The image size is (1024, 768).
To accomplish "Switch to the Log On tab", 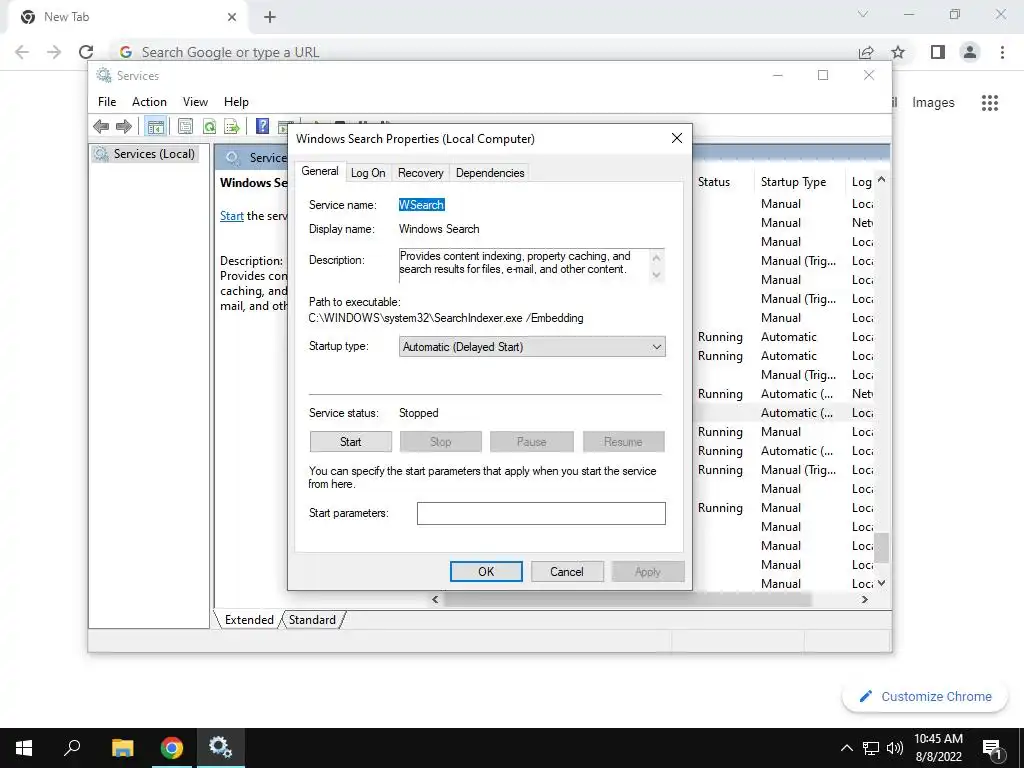I will coord(368,173).
